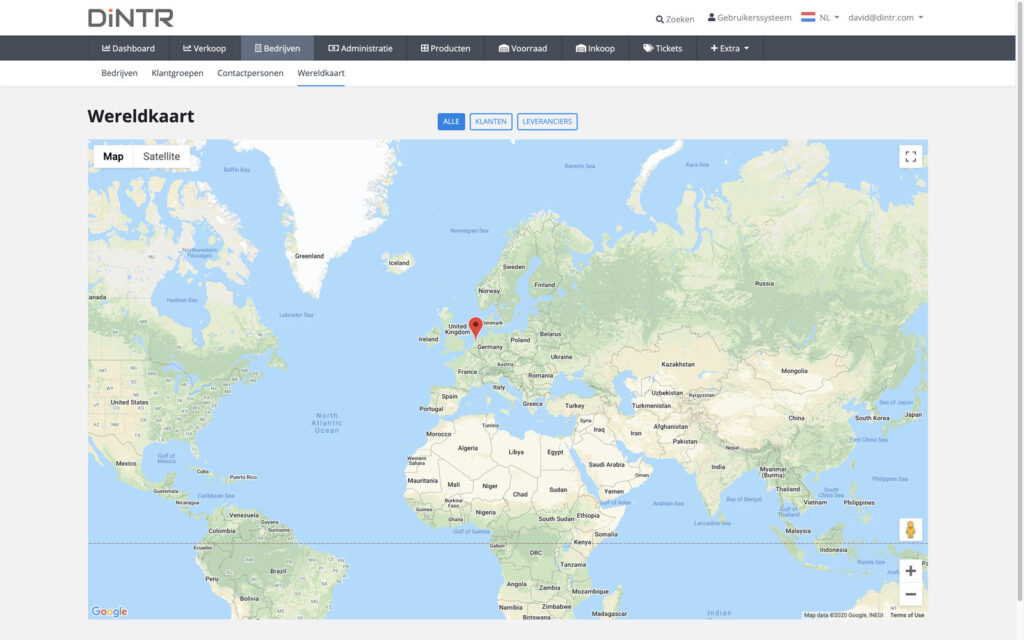Click the Turkey label on map

[x=575, y=406]
